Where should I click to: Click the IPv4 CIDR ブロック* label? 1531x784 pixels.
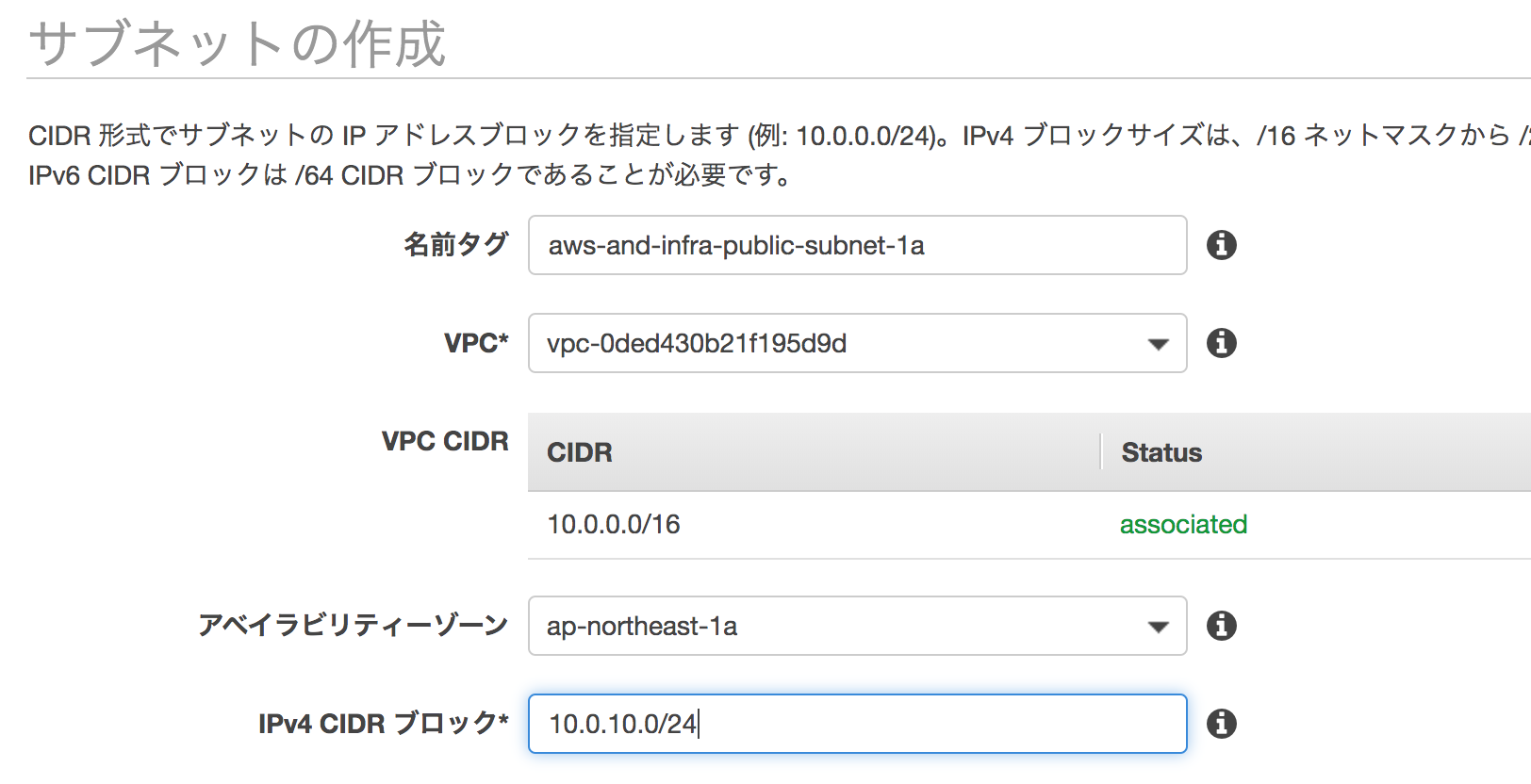(x=383, y=724)
